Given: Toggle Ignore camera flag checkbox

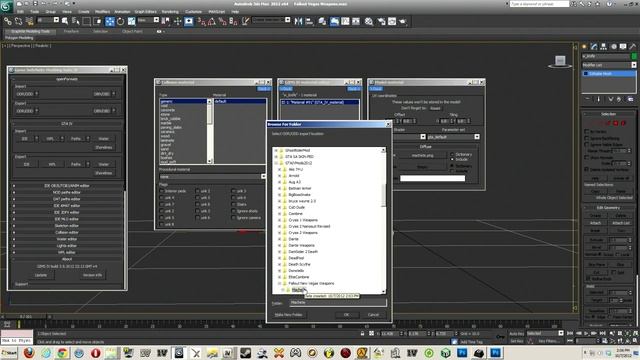Looking at the screenshot, I should pos(233,218).
